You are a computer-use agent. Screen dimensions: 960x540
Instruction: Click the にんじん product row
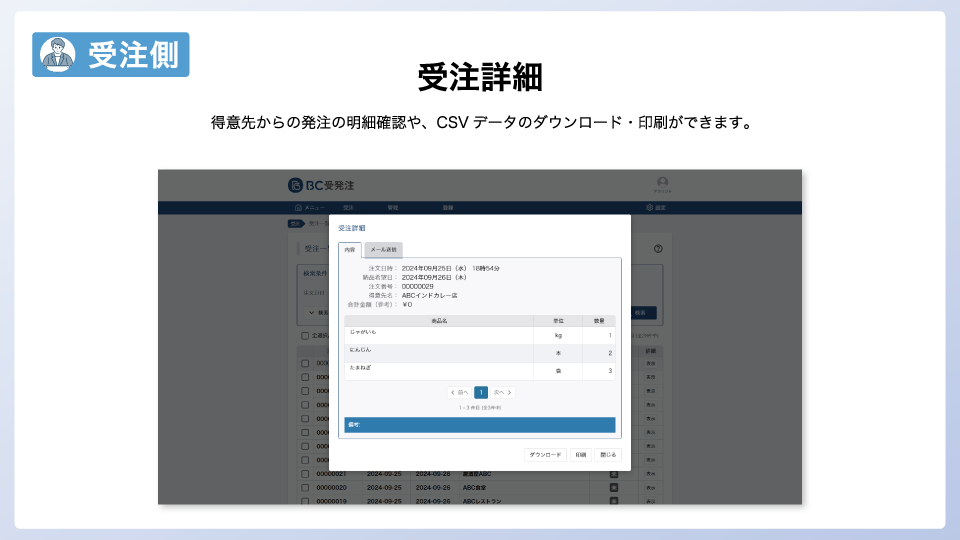coord(479,353)
